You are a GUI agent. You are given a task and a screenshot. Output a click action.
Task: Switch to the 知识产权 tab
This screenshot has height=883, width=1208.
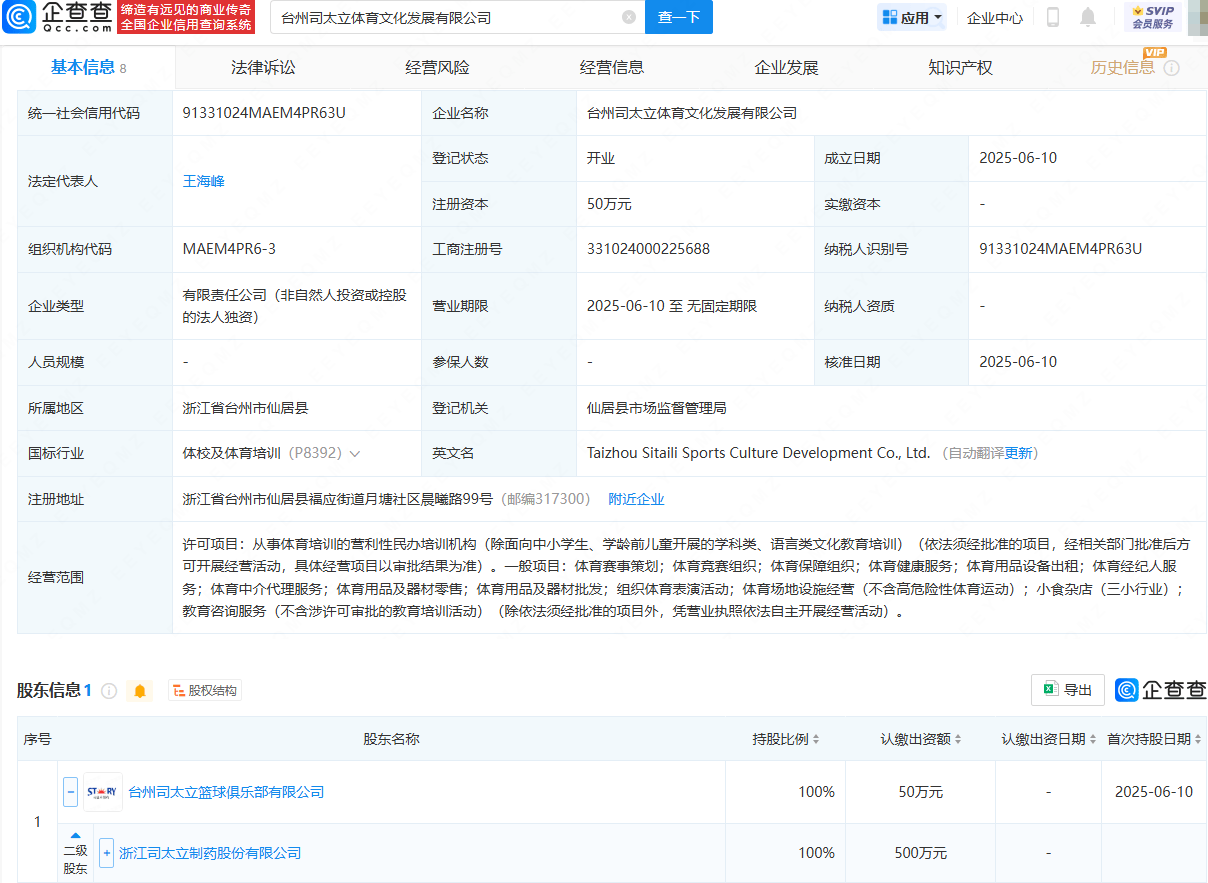(960, 68)
